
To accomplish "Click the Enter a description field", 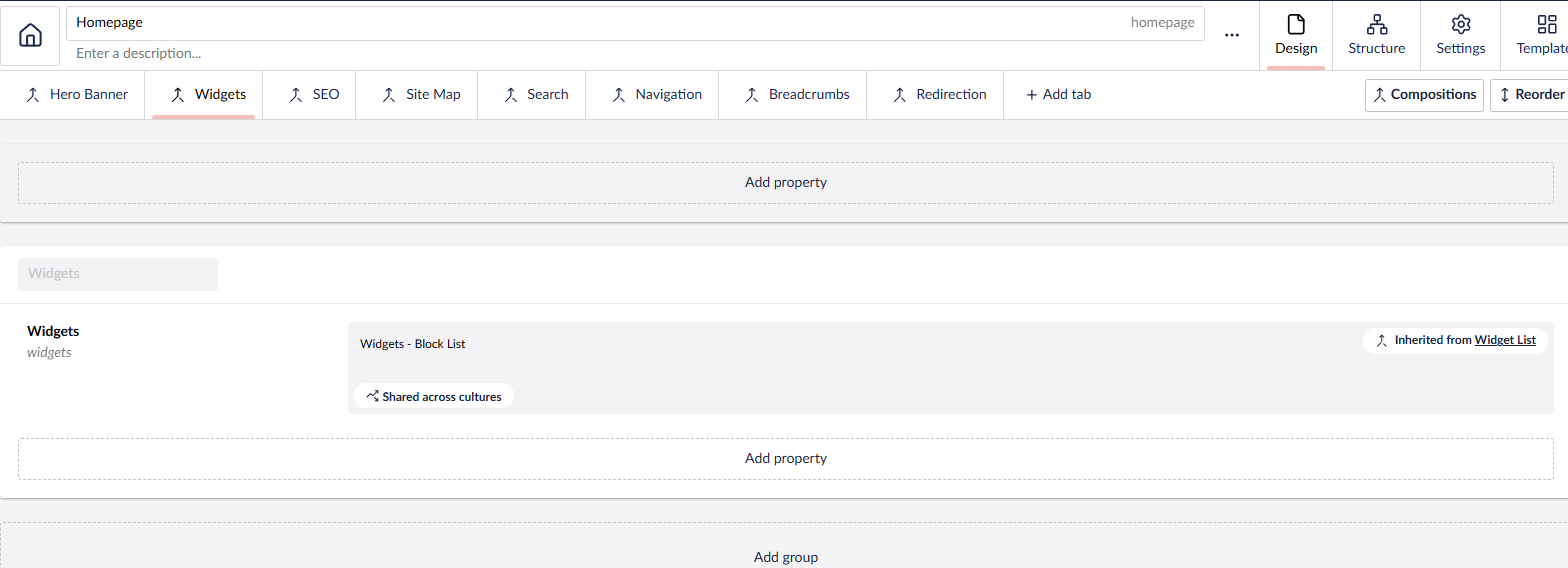I will [x=600, y=54].
